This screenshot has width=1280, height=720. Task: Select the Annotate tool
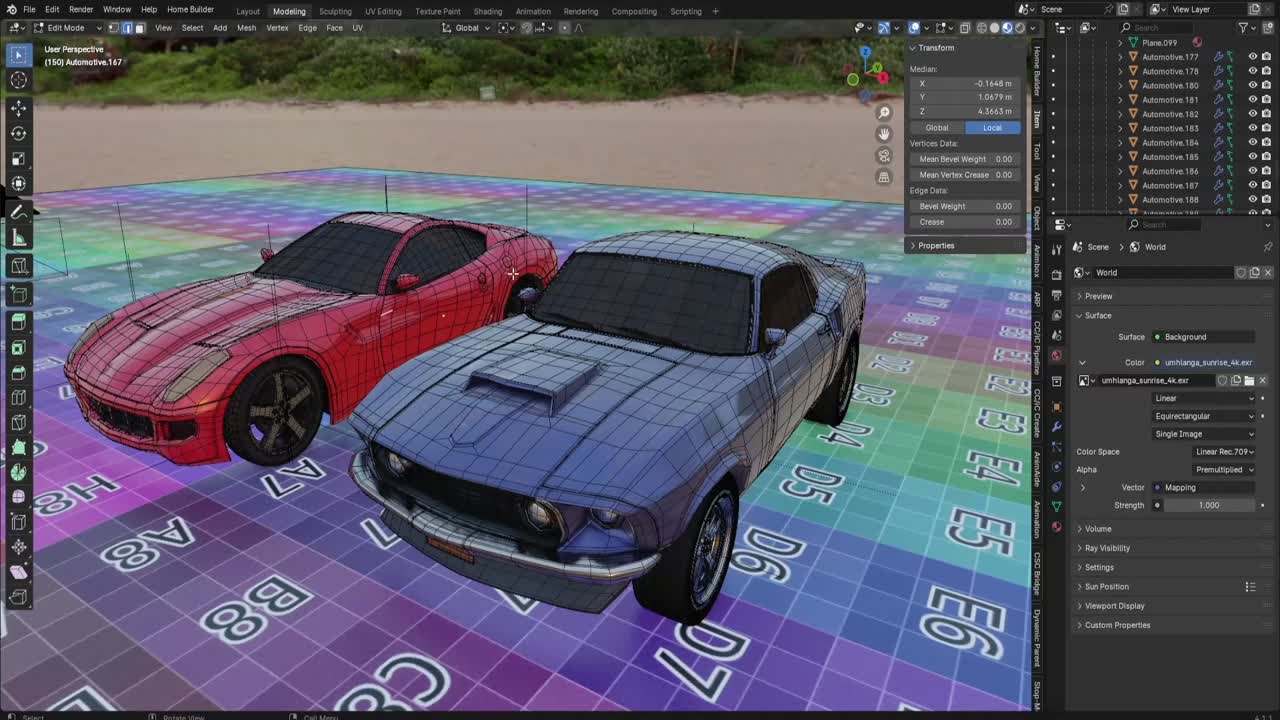(x=18, y=211)
